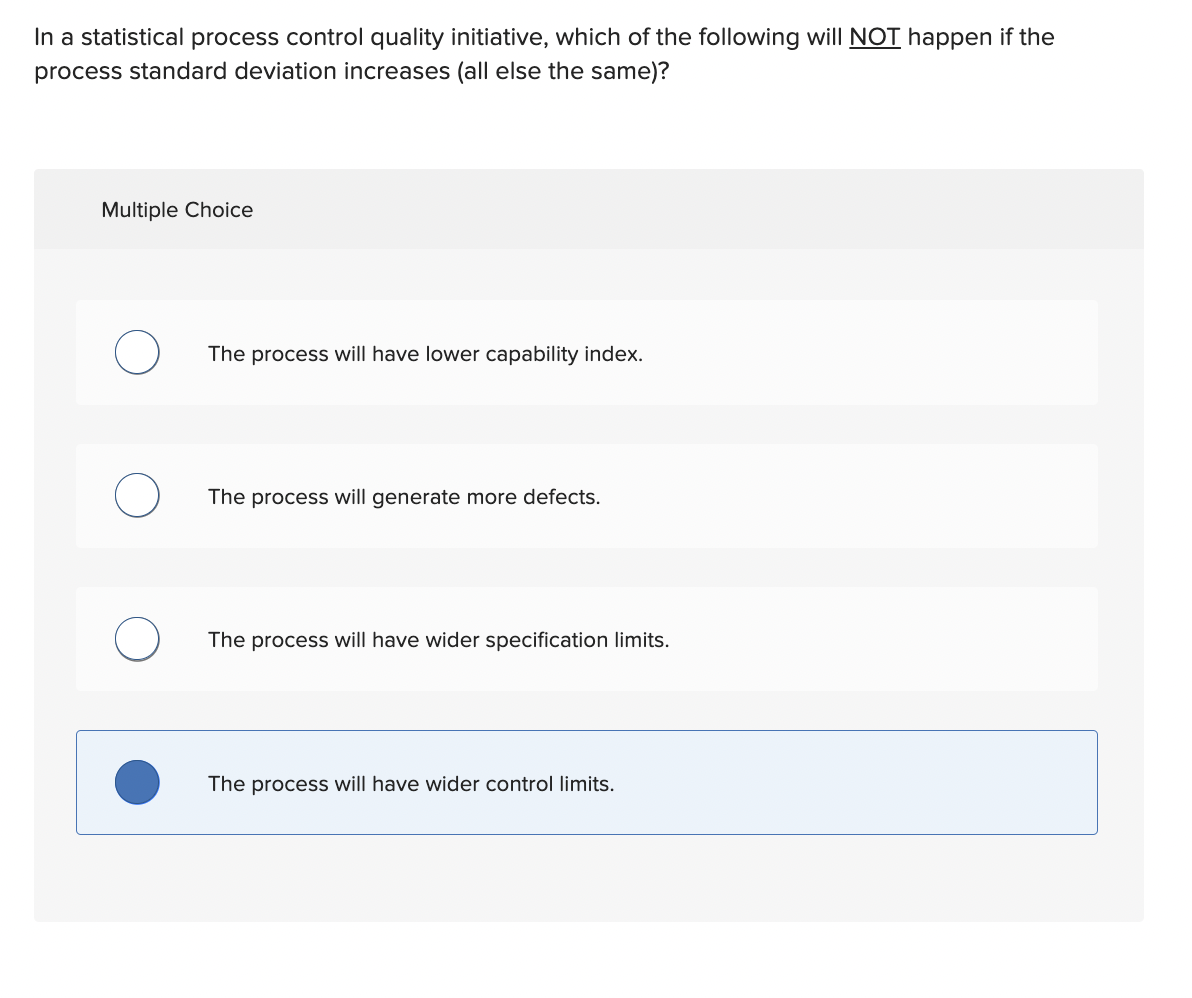Image resolution: width=1192 pixels, height=998 pixels.
Task: Click the Multiple Choice header label
Action: click(177, 210)
